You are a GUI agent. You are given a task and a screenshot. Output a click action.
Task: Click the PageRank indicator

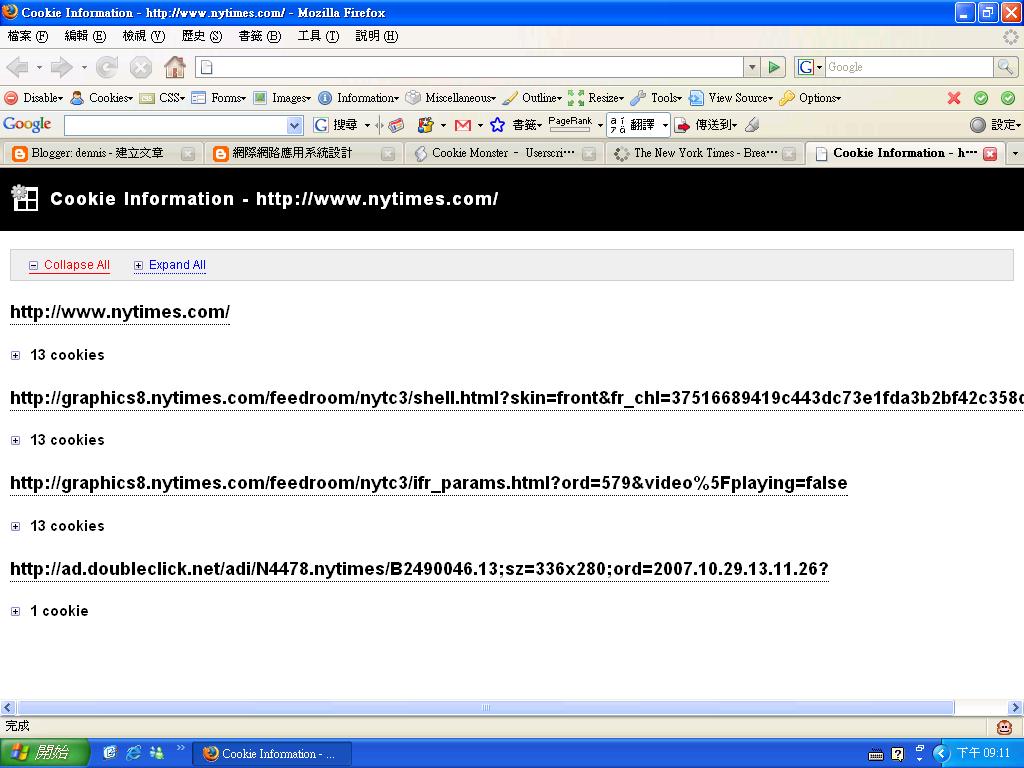point(570,123)
